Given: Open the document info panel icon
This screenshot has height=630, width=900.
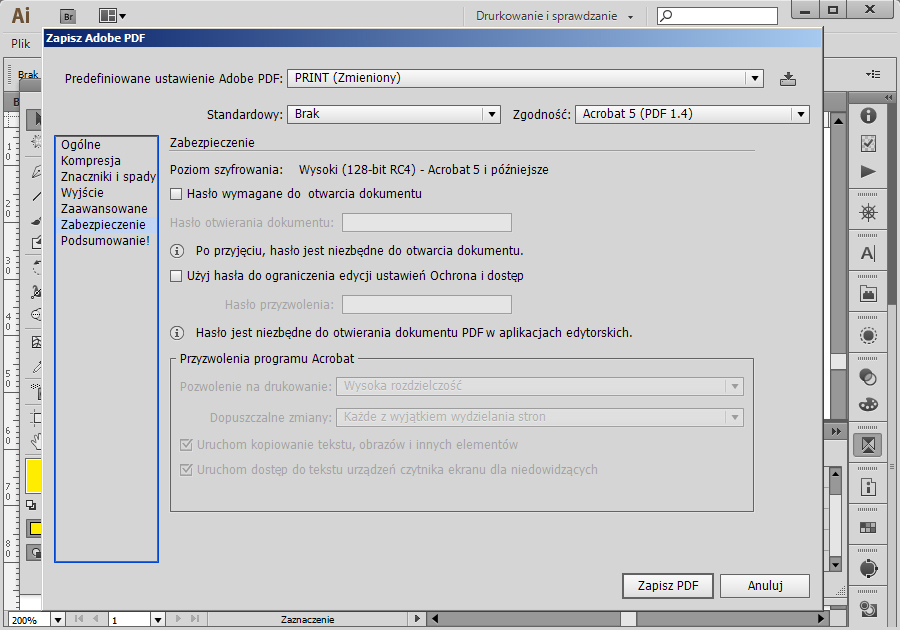Looking at the screenshot, I should [868, 487].
